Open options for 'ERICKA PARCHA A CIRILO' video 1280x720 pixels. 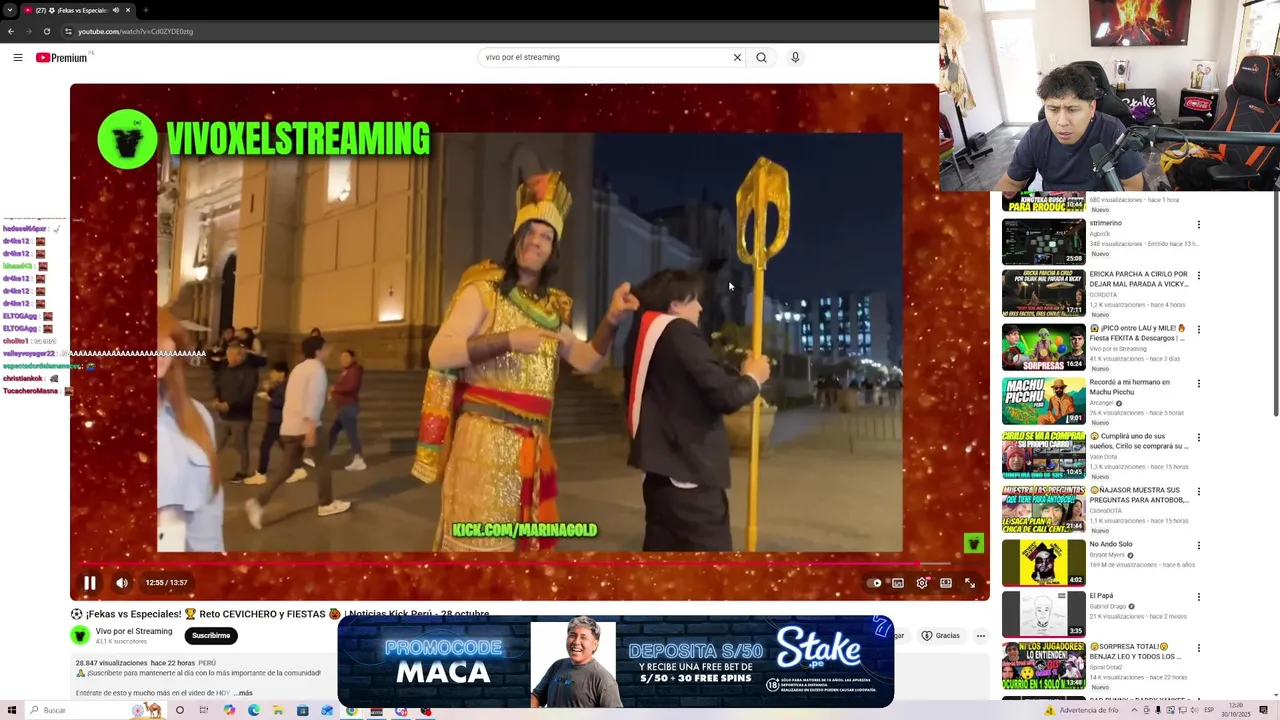click(1198, 275)
